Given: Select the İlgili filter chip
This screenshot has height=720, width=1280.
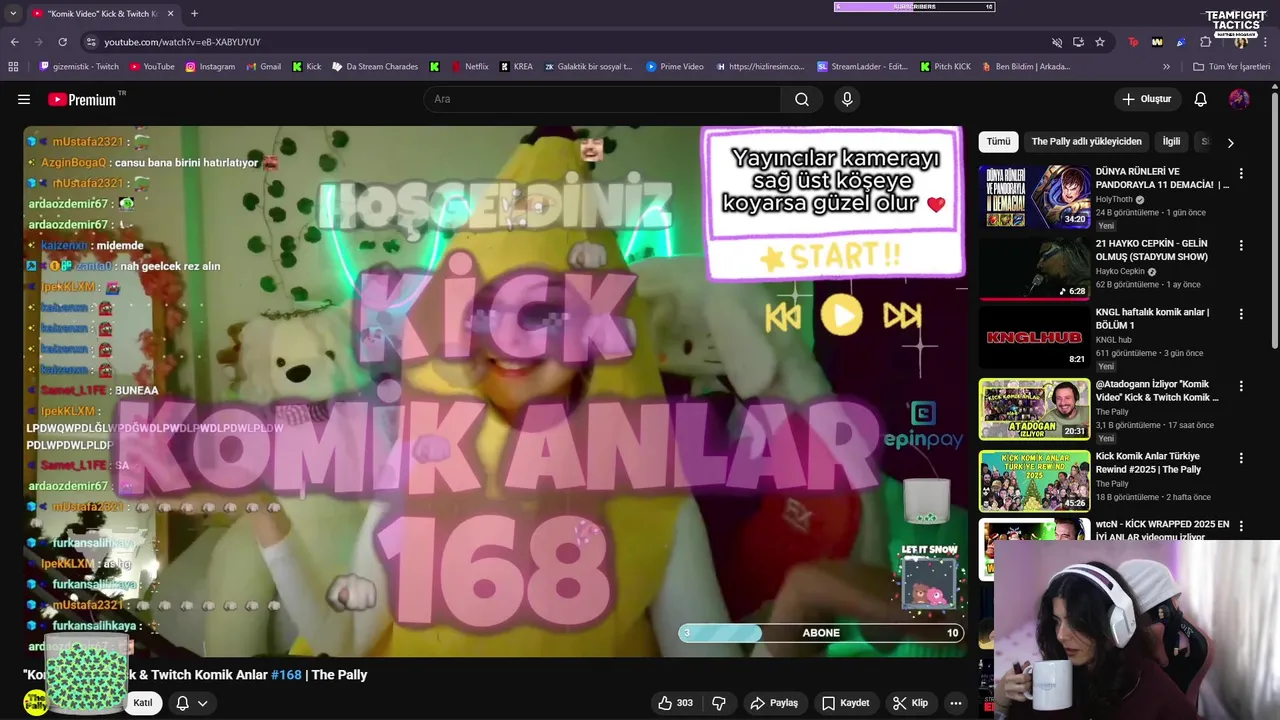Looking at the screenshot, I should (1171, 142).
